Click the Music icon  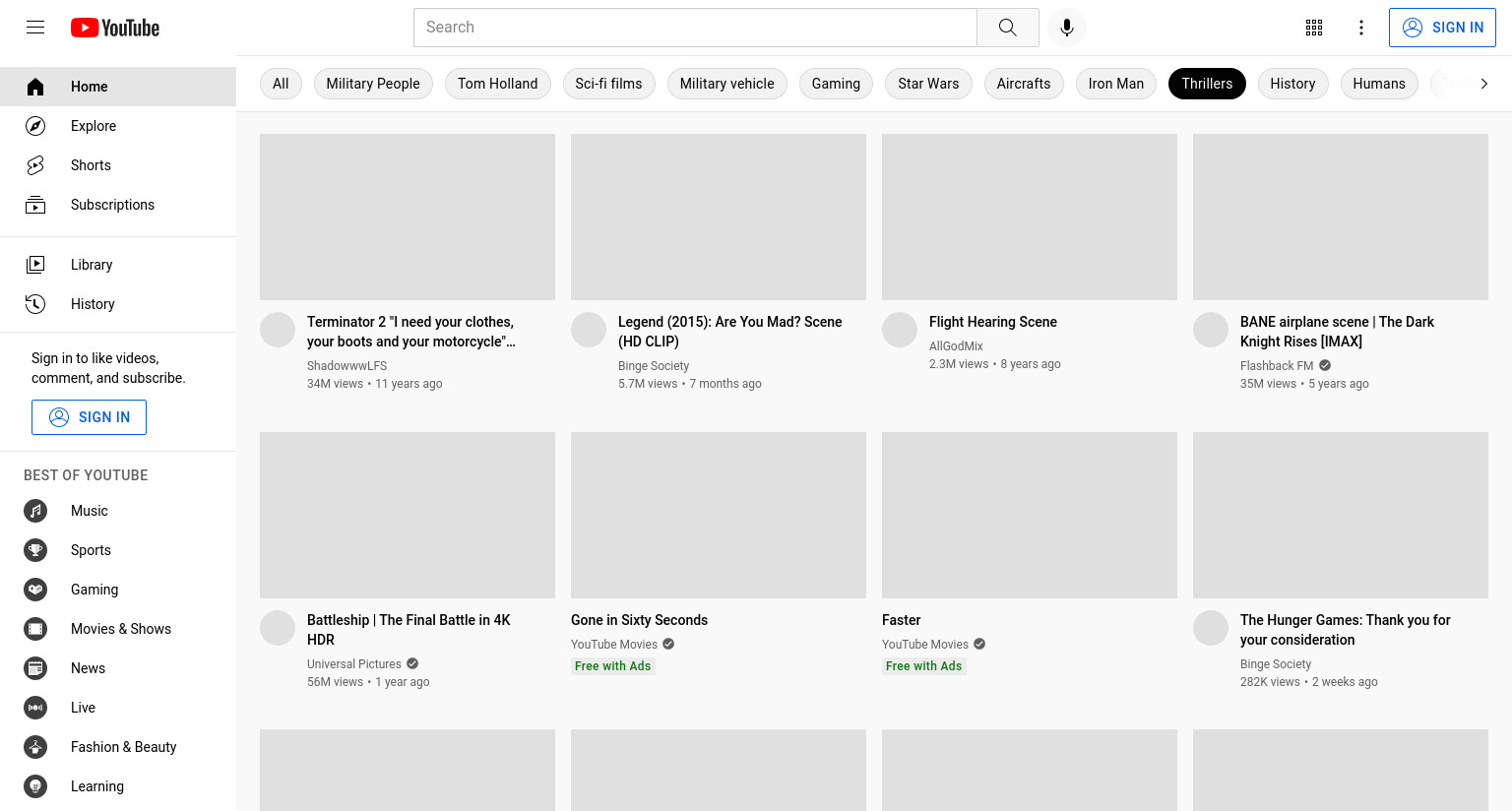pos(35,511)
